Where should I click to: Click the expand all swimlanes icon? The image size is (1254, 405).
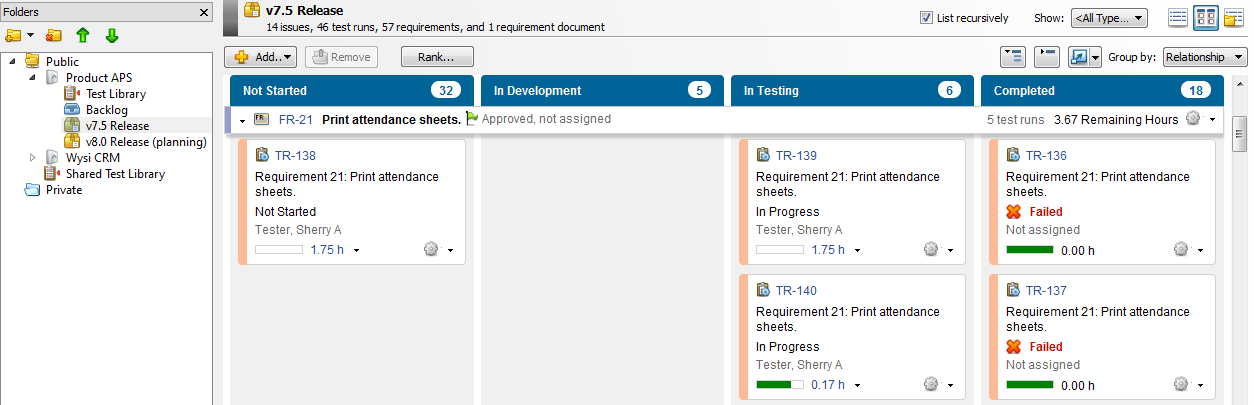pos(1012,57)
